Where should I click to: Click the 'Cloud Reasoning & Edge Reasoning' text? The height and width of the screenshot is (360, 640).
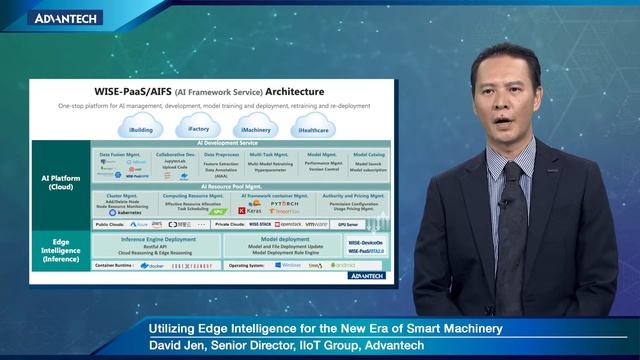[x=155, y=253]
